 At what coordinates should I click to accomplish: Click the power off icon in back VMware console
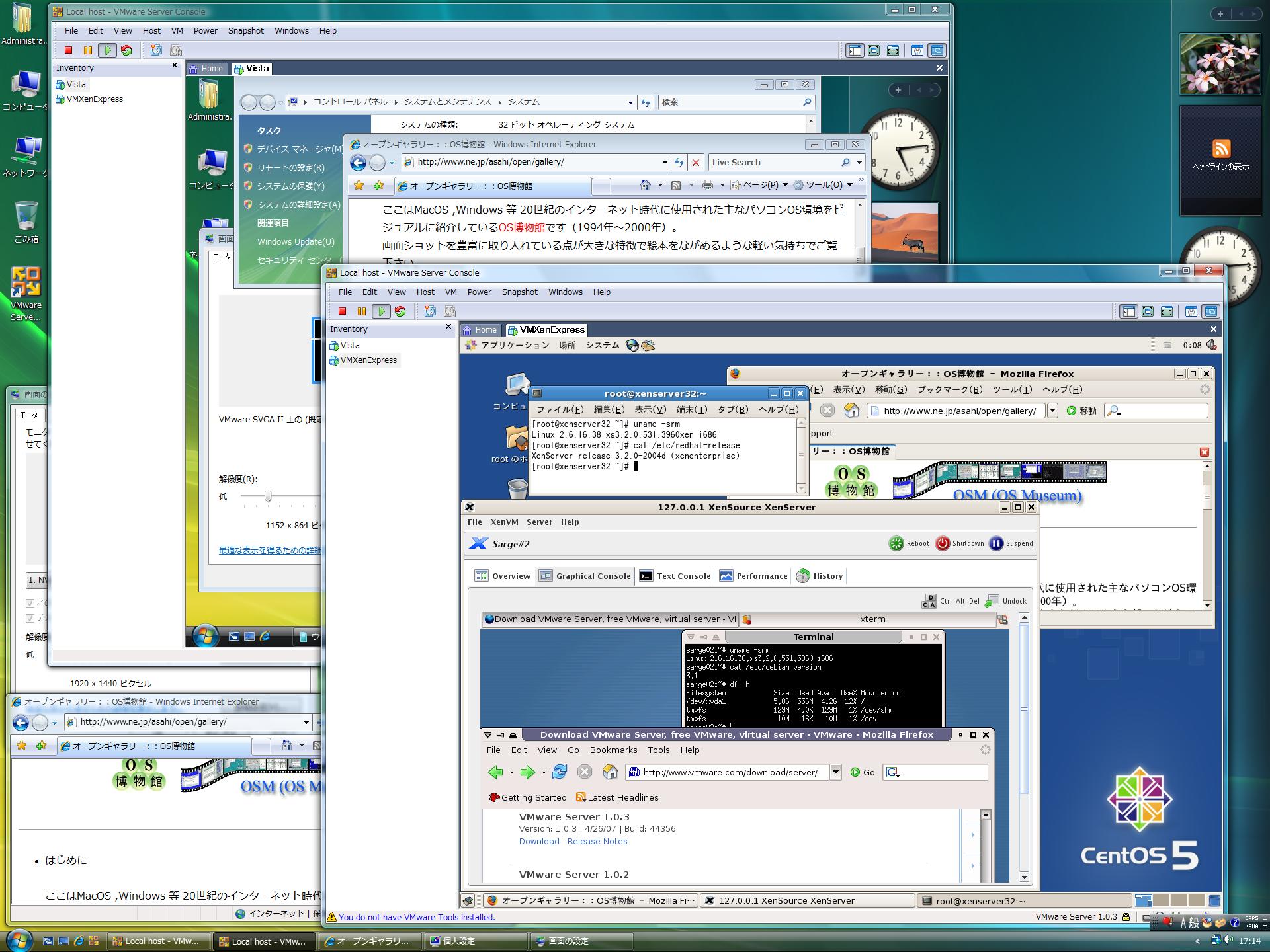(68, 50)
